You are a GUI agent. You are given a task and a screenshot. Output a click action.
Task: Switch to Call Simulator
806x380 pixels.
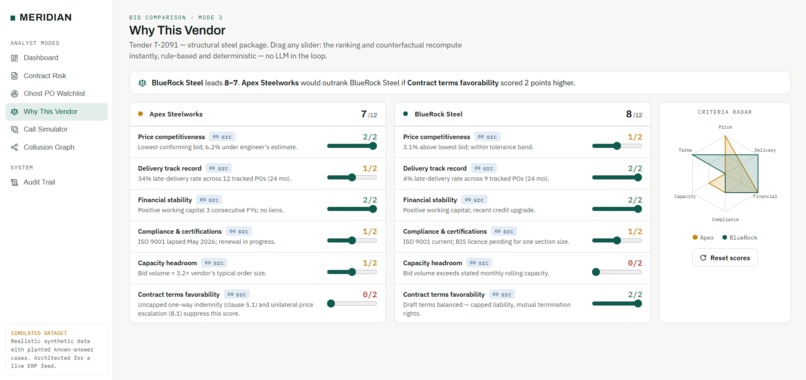coord(57,130)
